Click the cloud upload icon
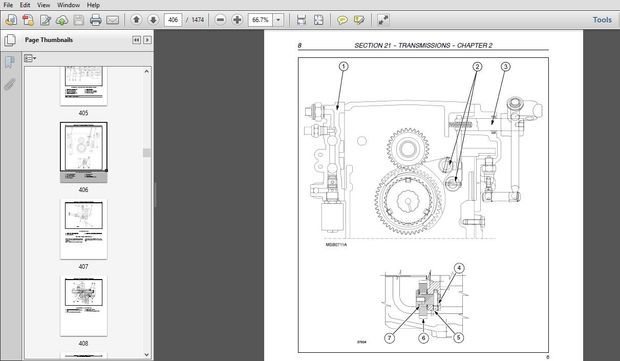This screenshot has height=361, width=620. [62, 20]
